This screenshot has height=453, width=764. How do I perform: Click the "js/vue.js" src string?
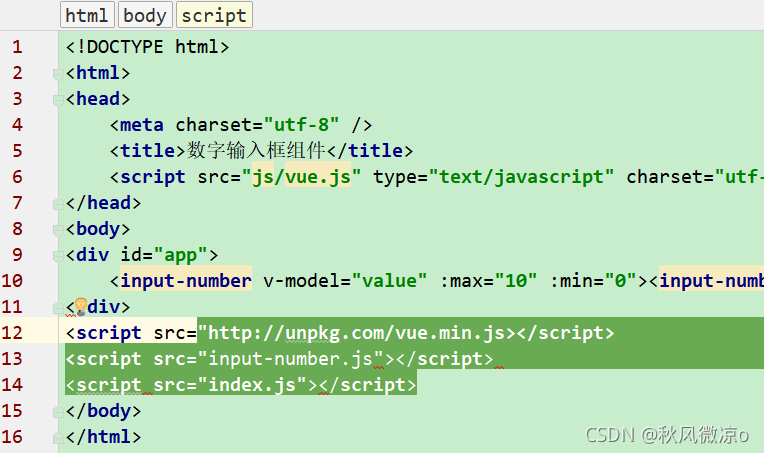coord(301,177)
